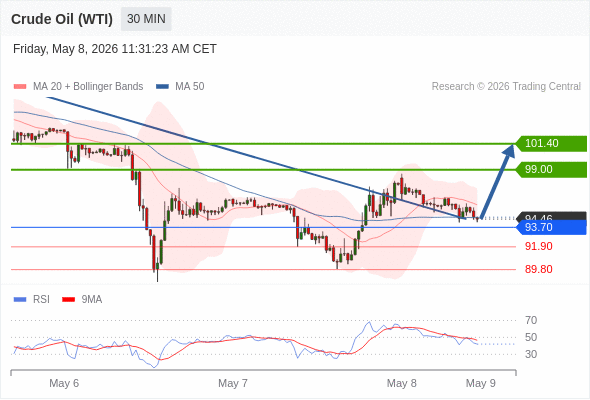Click the blue upward forecast arrow
590x400 pixels.
pyautogui.click(x=497, y=181)
